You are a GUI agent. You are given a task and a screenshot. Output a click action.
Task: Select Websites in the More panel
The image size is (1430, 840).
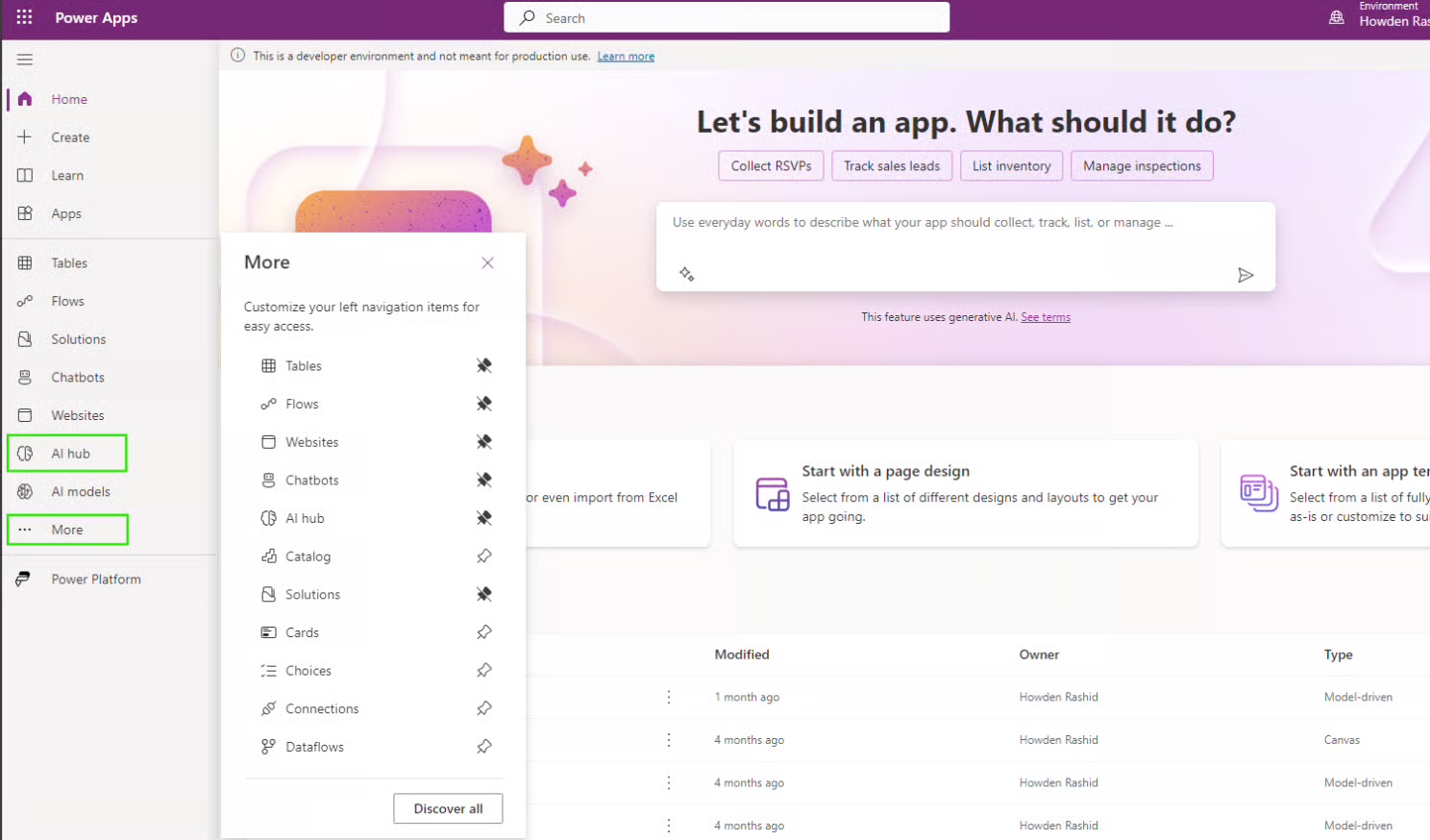311,442
